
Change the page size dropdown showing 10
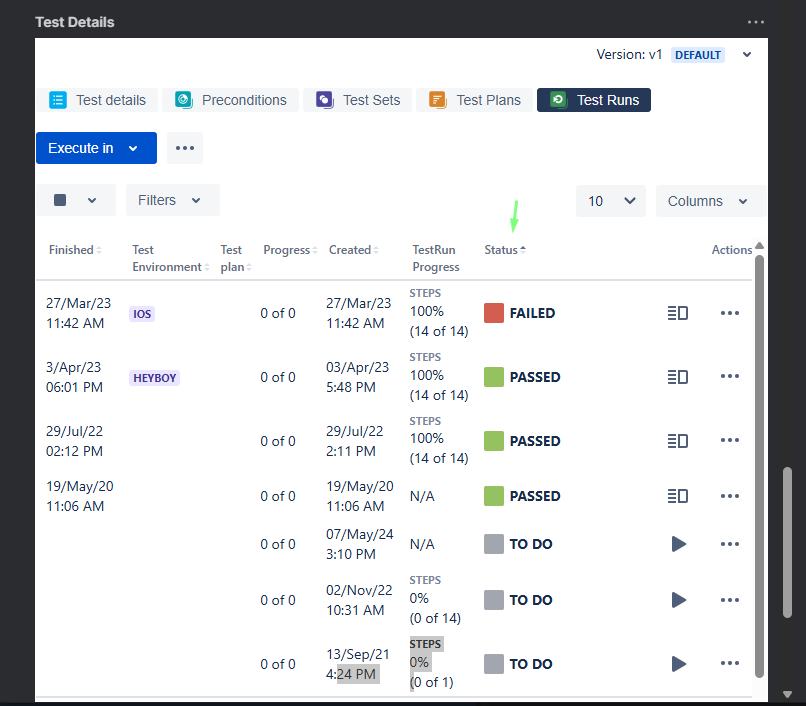tap(611, 201)
